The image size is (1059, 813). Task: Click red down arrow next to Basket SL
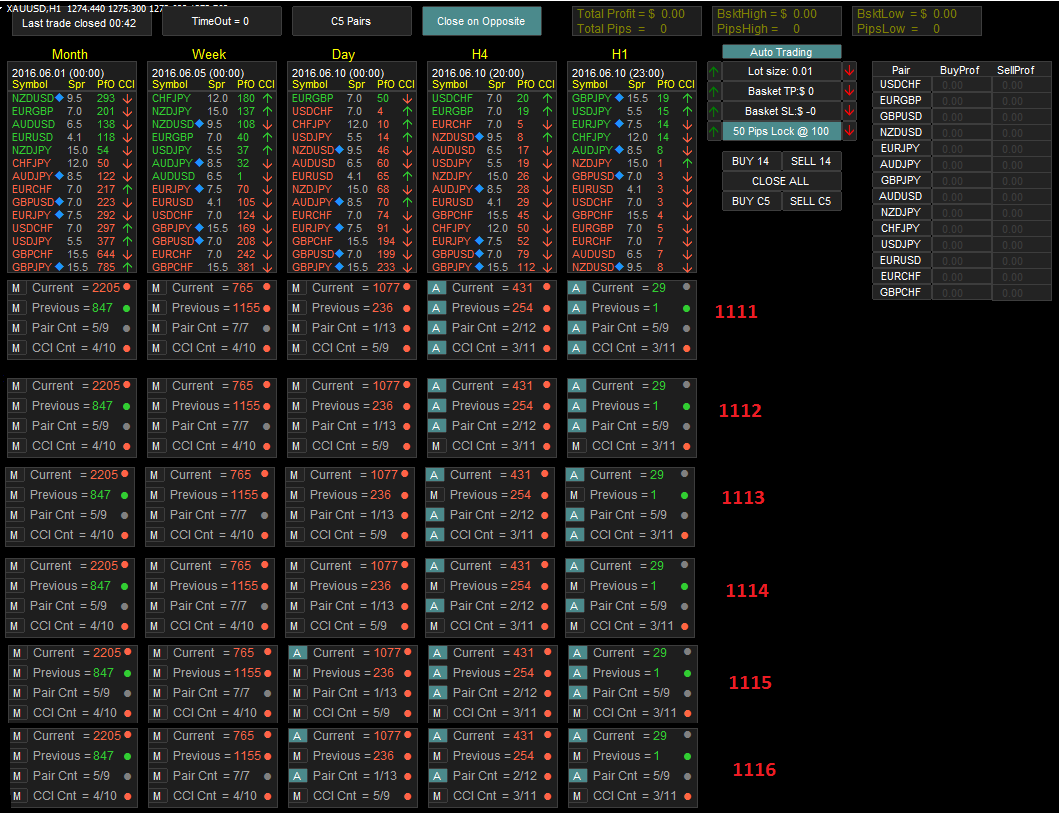coord(849,111)
